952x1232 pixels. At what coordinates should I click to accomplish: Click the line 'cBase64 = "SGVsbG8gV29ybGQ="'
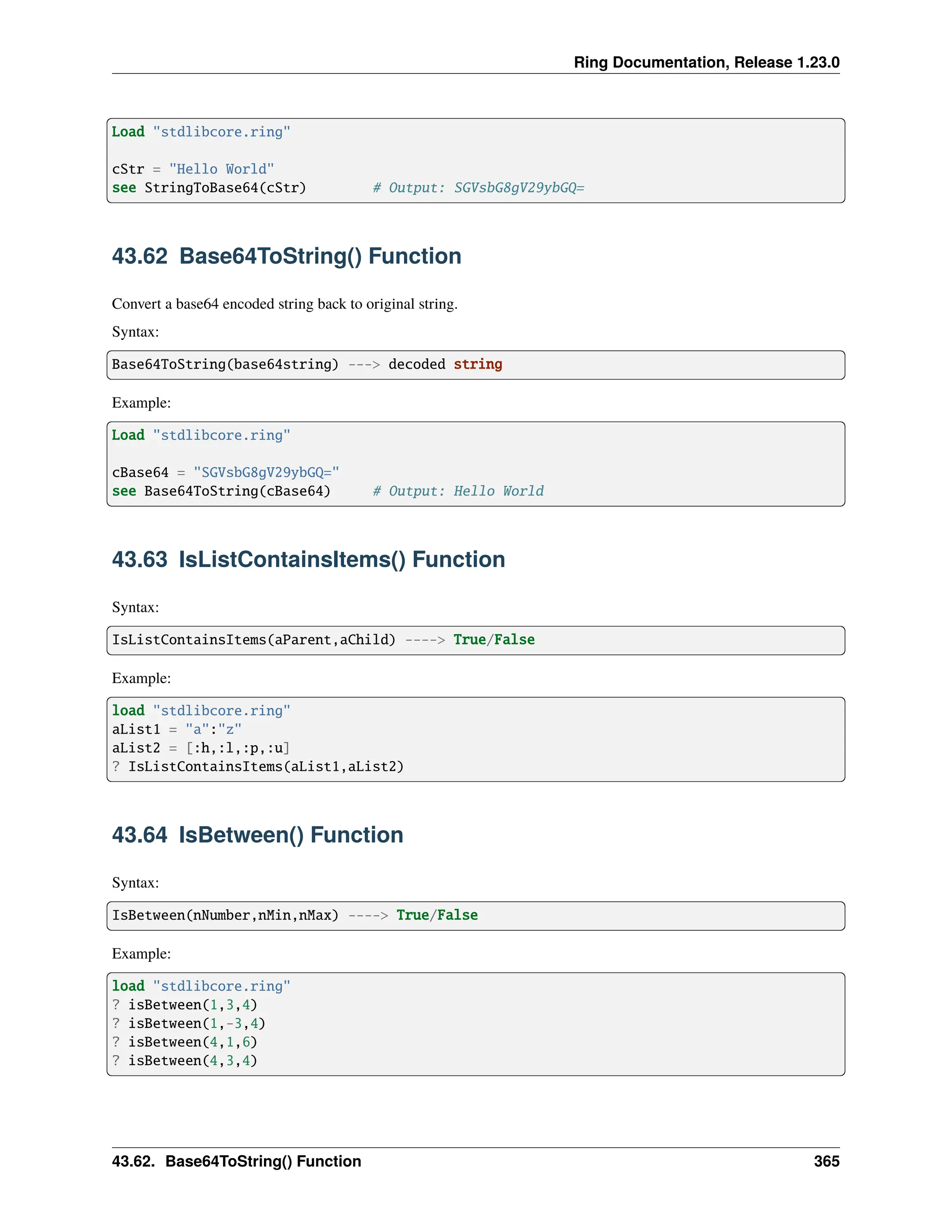point(225,472)
